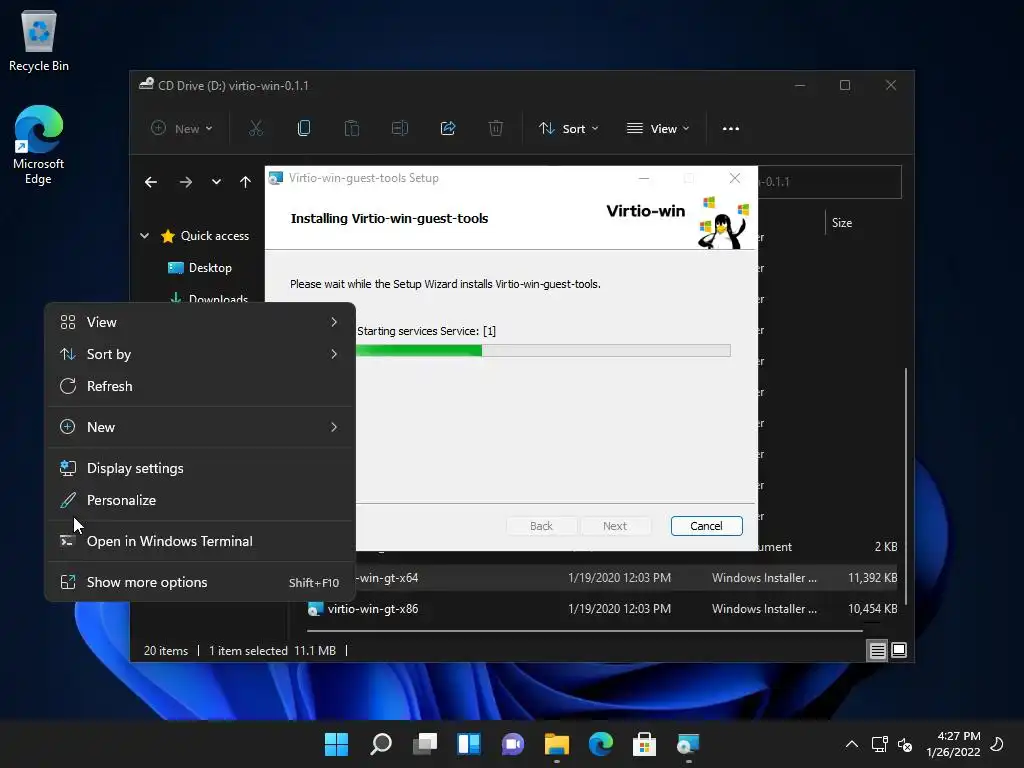
Task: Expand the View submenu in context menu
Action: pyautogui.click(x=200, y=322)
